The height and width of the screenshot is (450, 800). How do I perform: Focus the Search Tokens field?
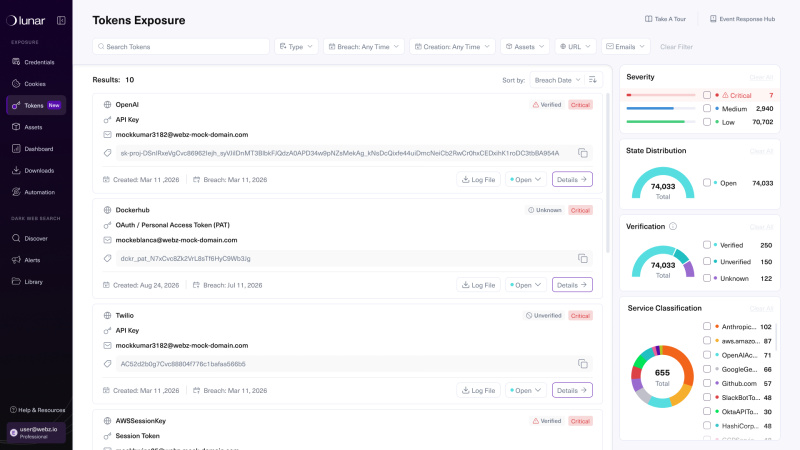tap(181, 46)
